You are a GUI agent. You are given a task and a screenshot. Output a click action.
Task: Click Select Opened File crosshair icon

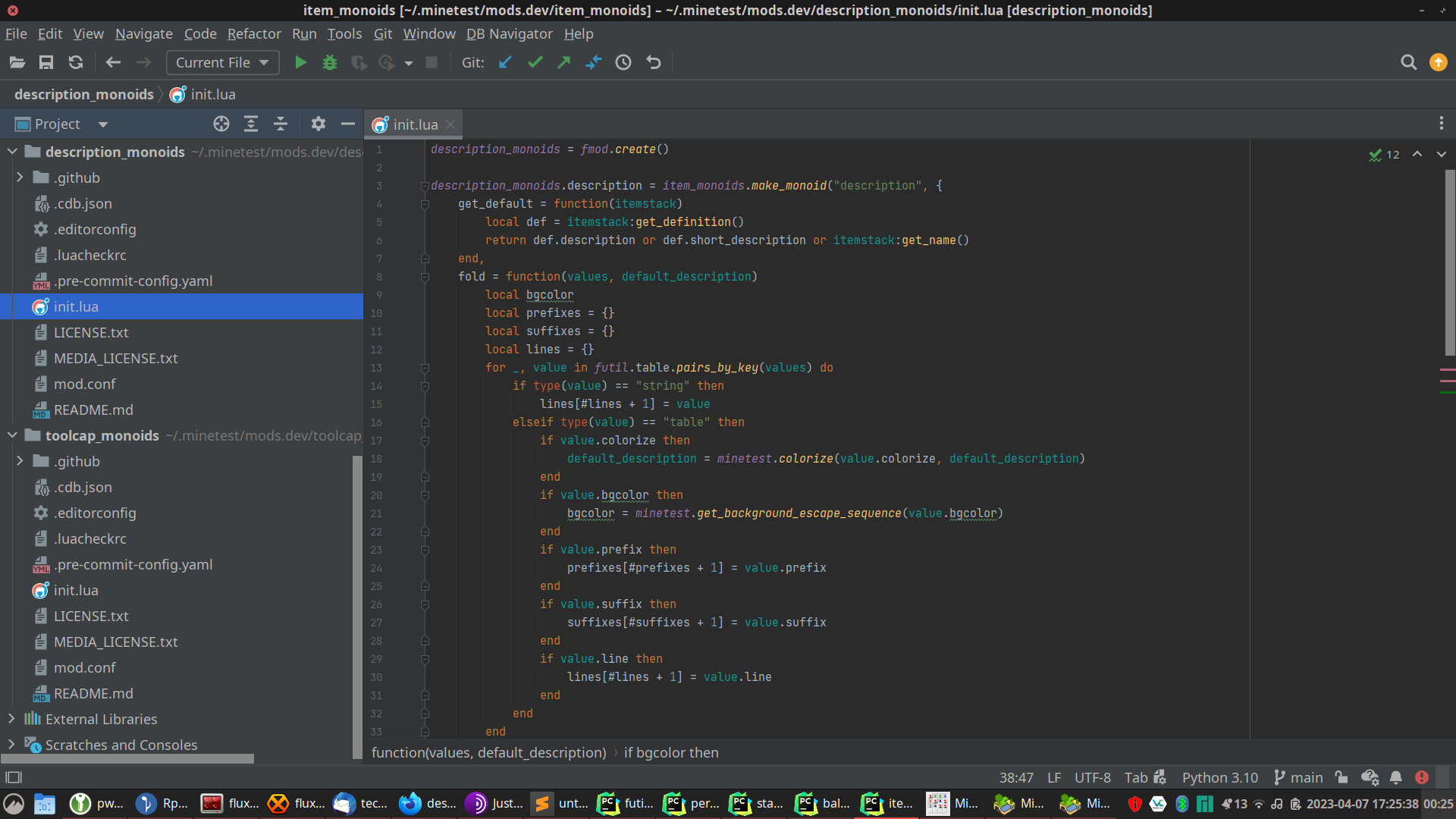click(221, 124)
